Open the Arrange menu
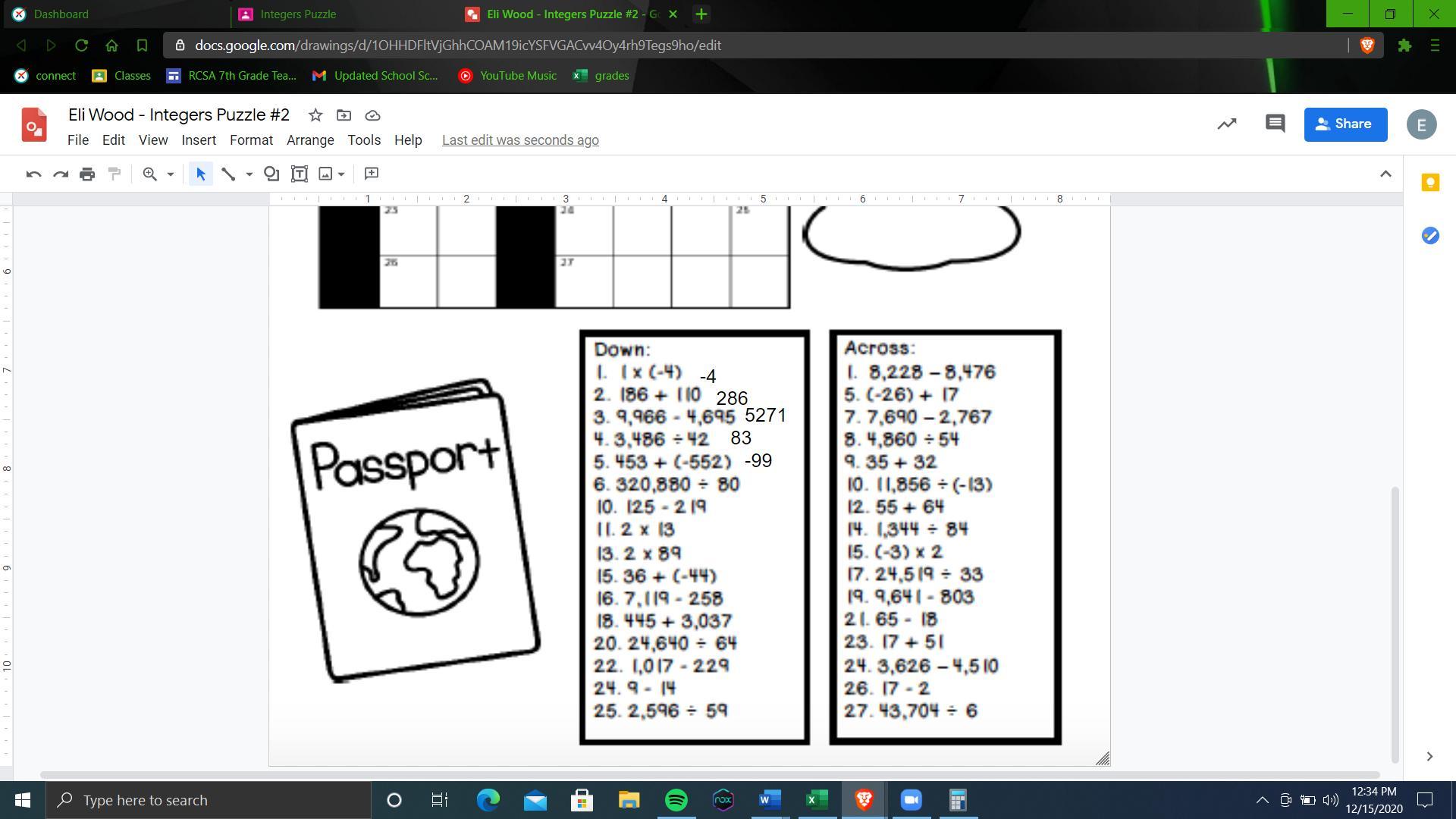Screen dimensions: 1456x819 tap(310, 140)
